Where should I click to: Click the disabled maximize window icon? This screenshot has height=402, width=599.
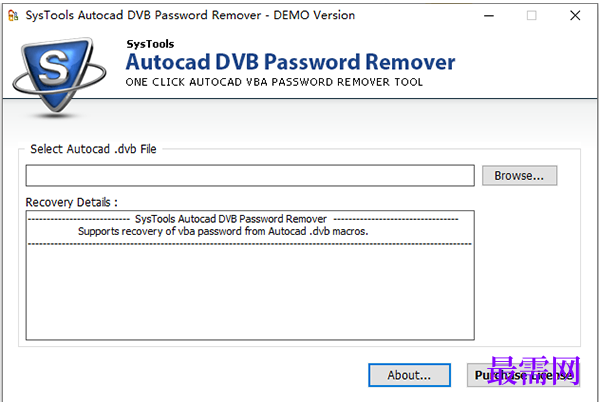531,16
